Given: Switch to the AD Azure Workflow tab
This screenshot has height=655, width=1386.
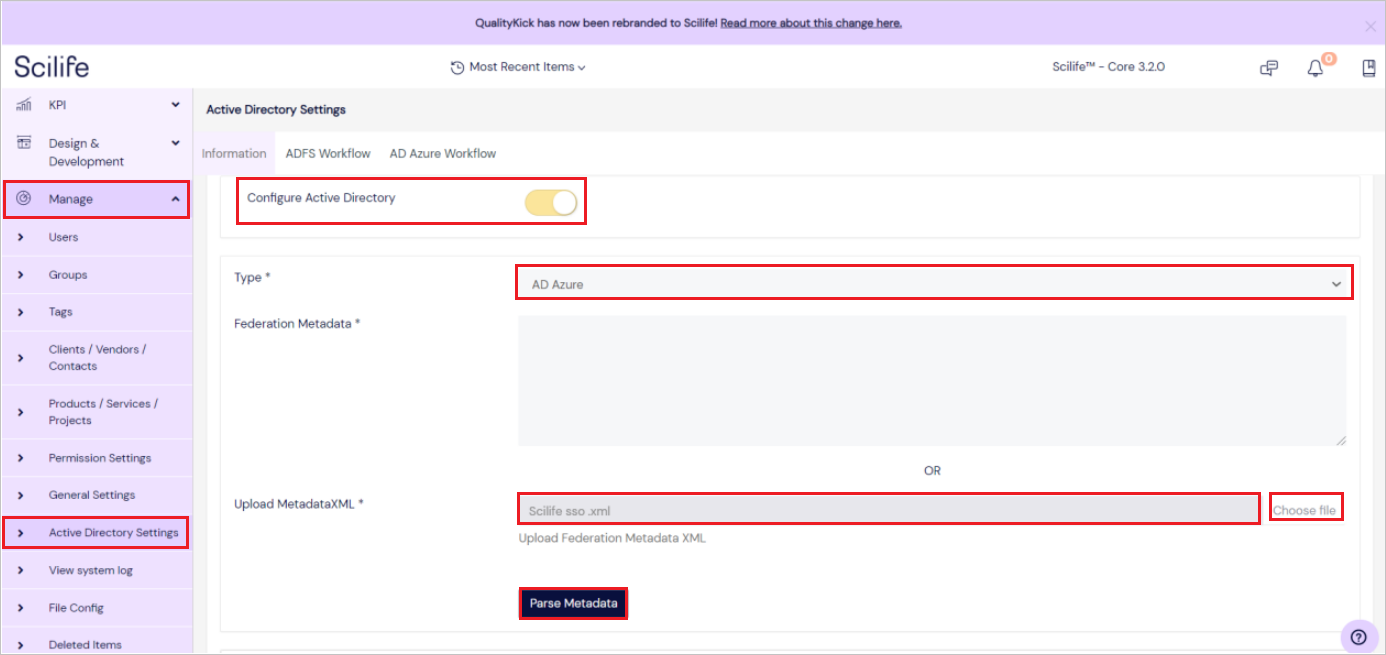Looking at the screenshot, I should pos(442,153).
